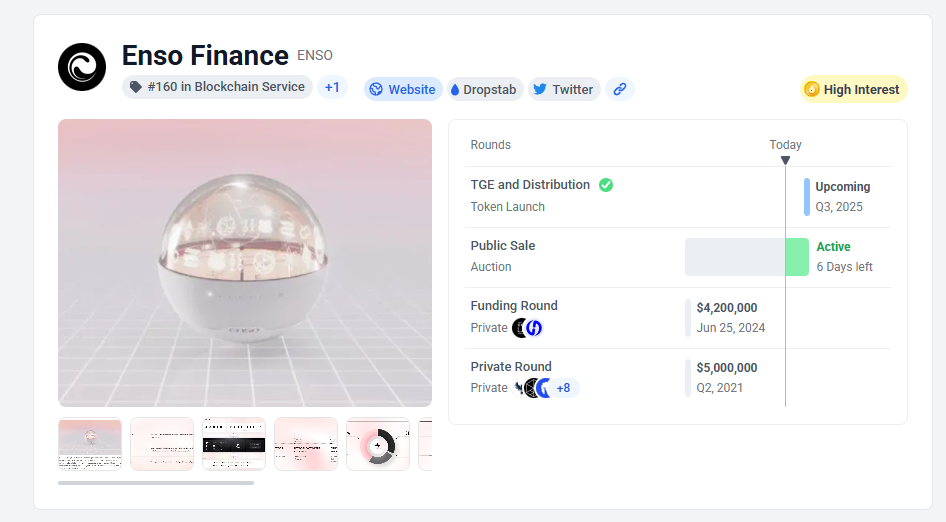Image resolution: width=946 pixels, height=522 pixels.
Task: Click the green Active progress bar
Action: coord(797,257)
